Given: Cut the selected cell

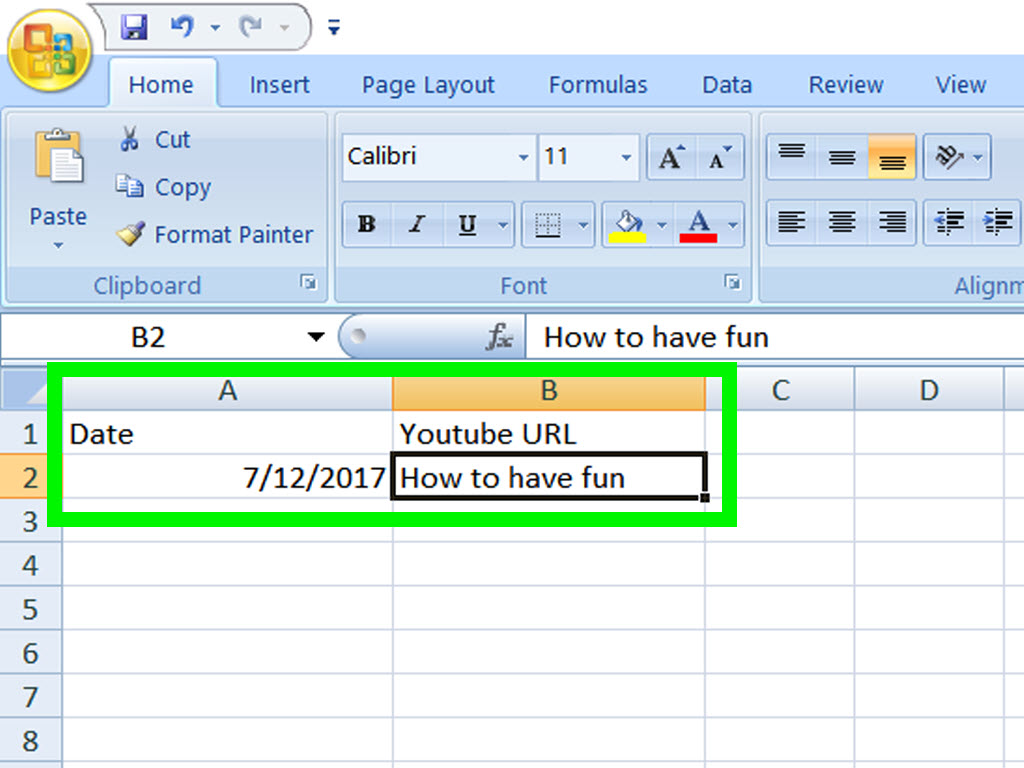Looking at the screenshot, I should (x=155, y=139).
